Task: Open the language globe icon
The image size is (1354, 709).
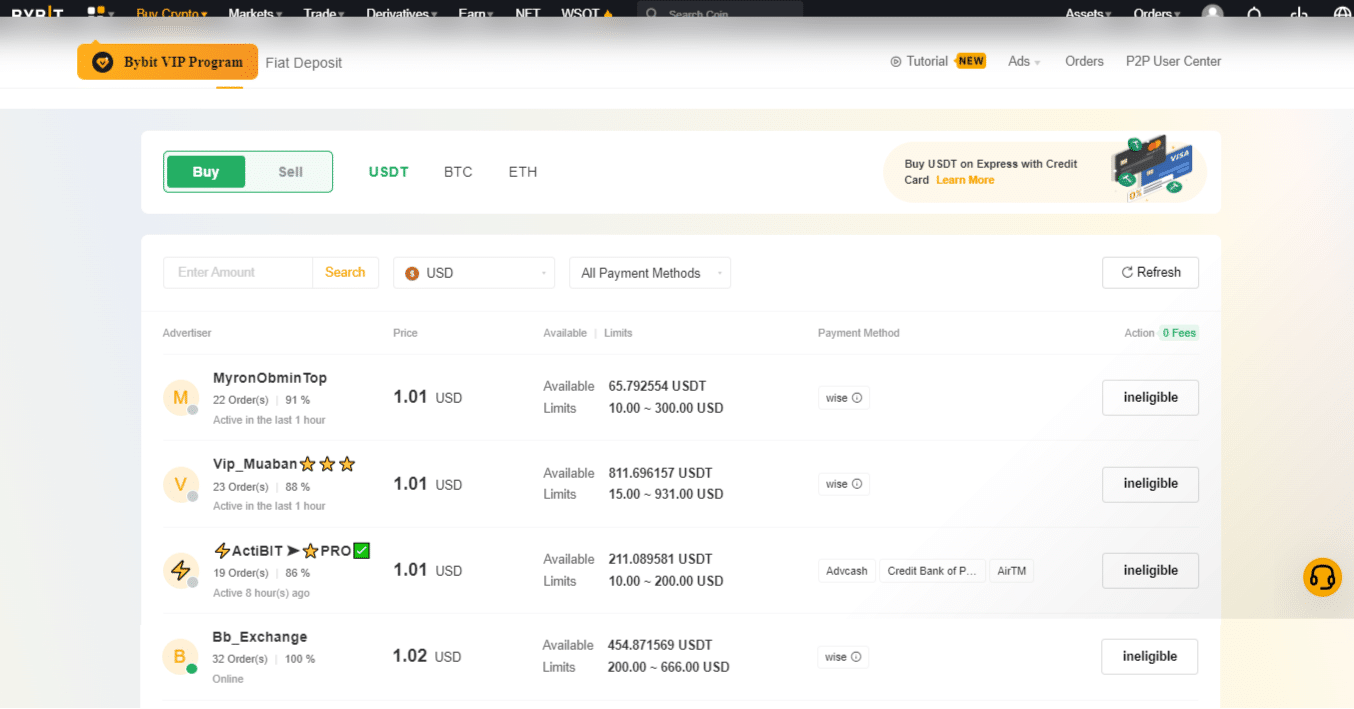Action: [x=1343, y=14]
